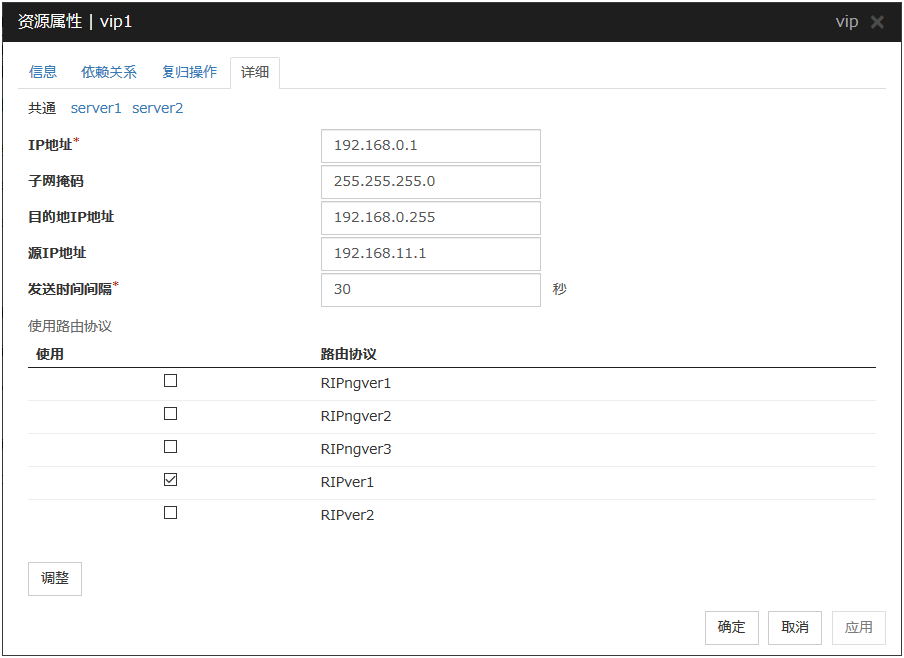This screenshot has height=658, width=904.
Task: Focus the 目的地IP地址 text box
Action: coord(430,218)
